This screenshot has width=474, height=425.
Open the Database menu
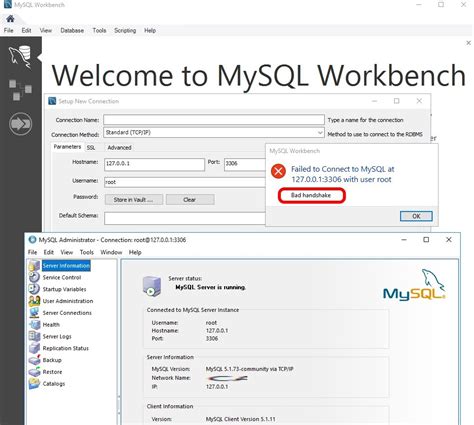pos(72,30)
